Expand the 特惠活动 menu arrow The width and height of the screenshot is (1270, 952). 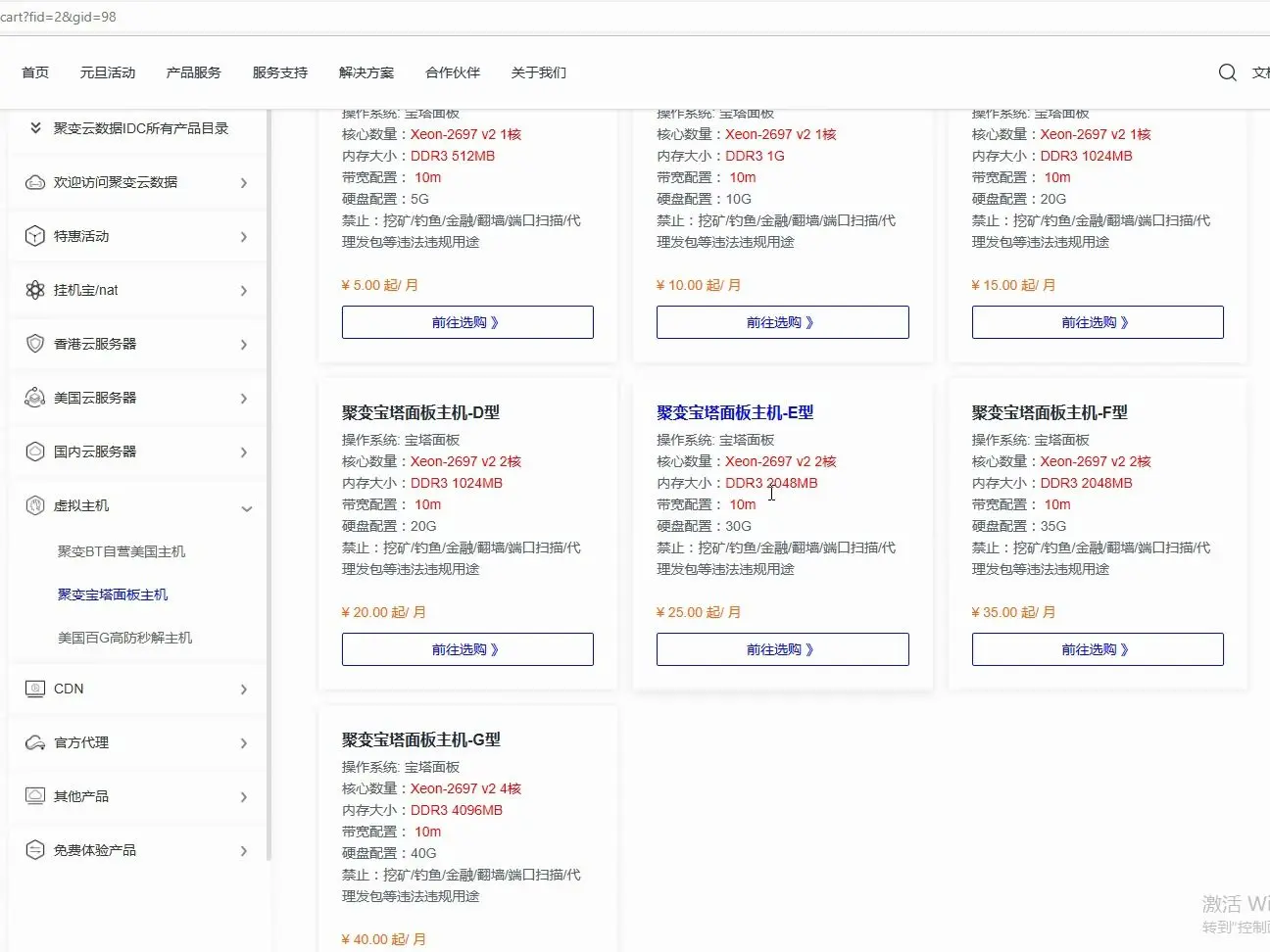pyautogui.click(x=244, y=237)
